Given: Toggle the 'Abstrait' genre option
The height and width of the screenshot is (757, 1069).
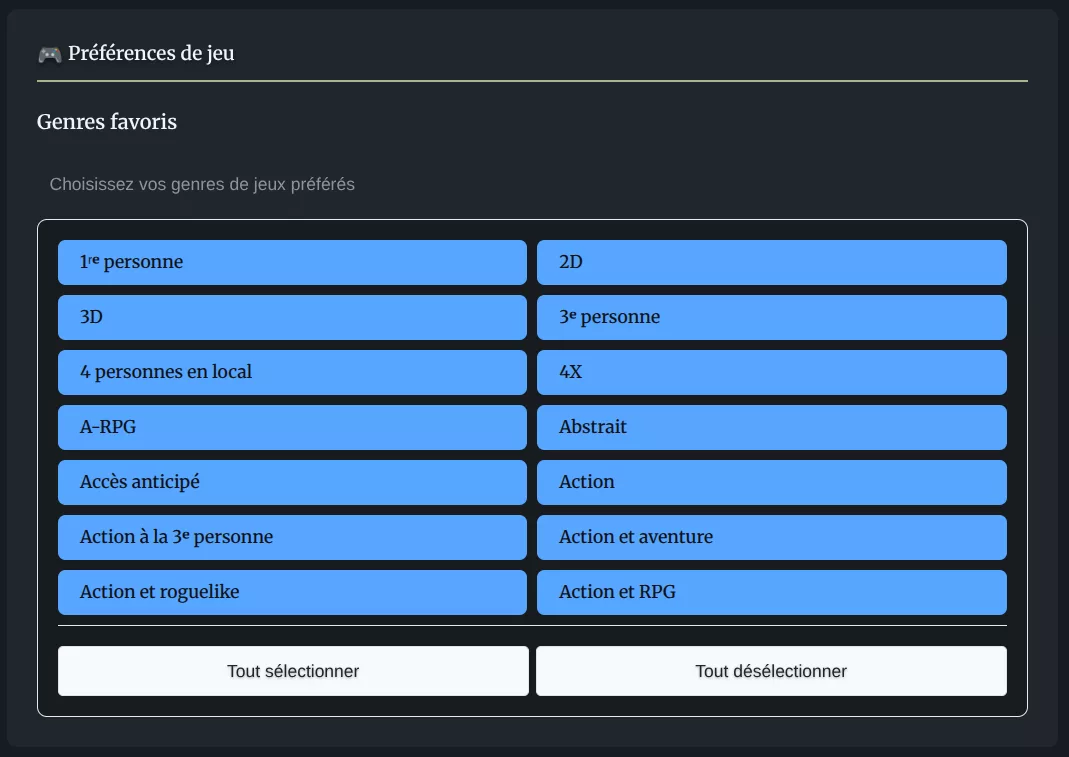Looking at the screenshot, I should point(771,427).
